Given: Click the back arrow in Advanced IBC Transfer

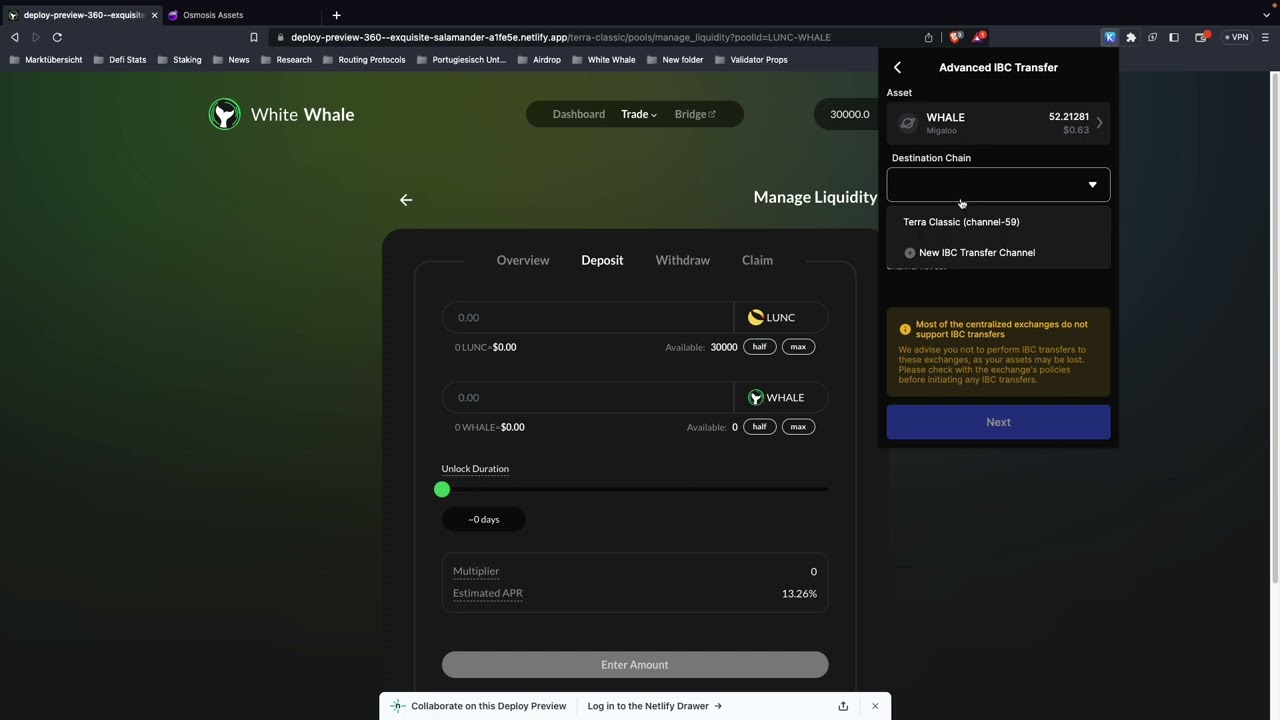Looking at the screenshot, I should click(x=897, y=67).
